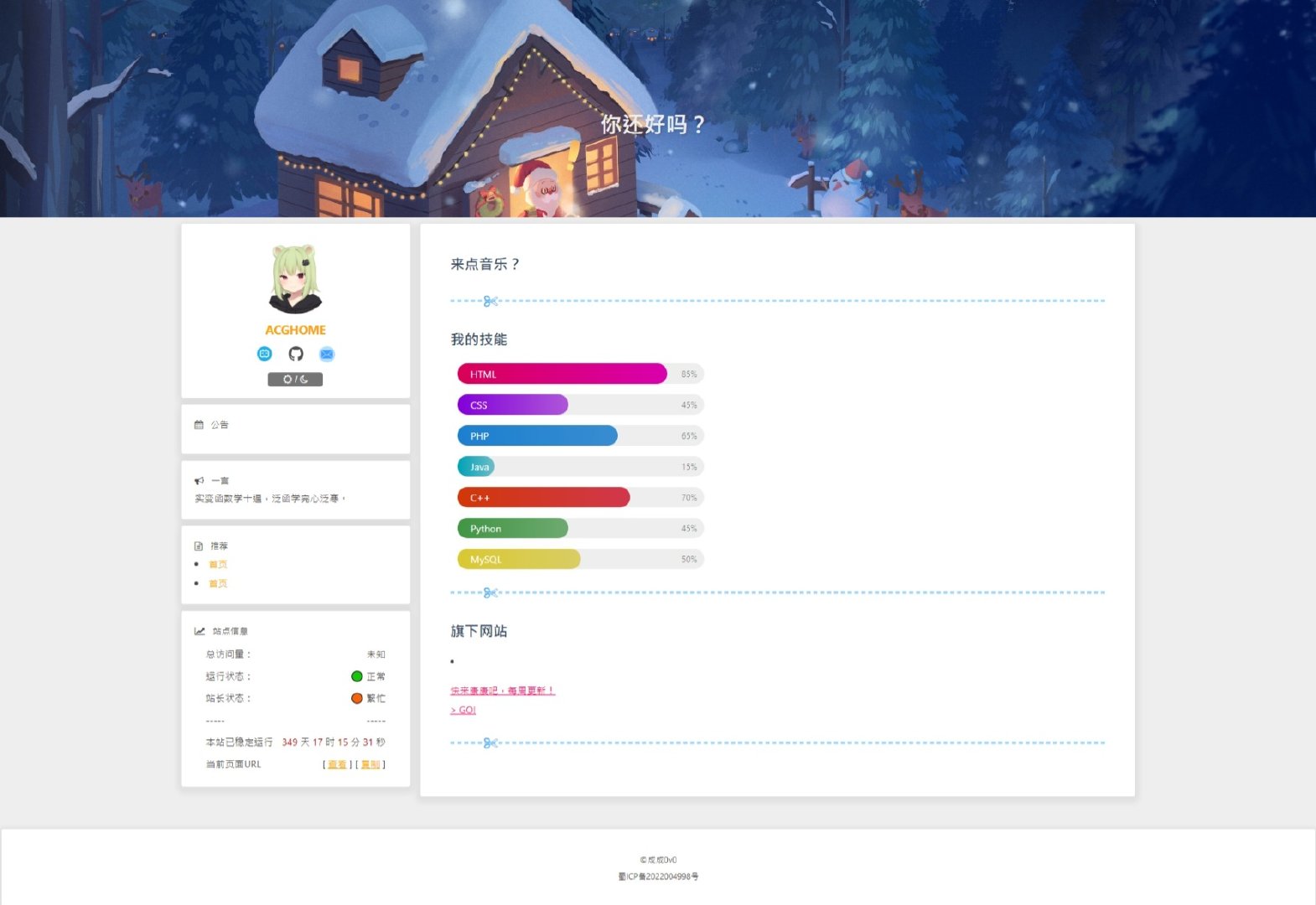Click the CSS skill progress bar
The image size is (1316, 905).
(580, 405)
